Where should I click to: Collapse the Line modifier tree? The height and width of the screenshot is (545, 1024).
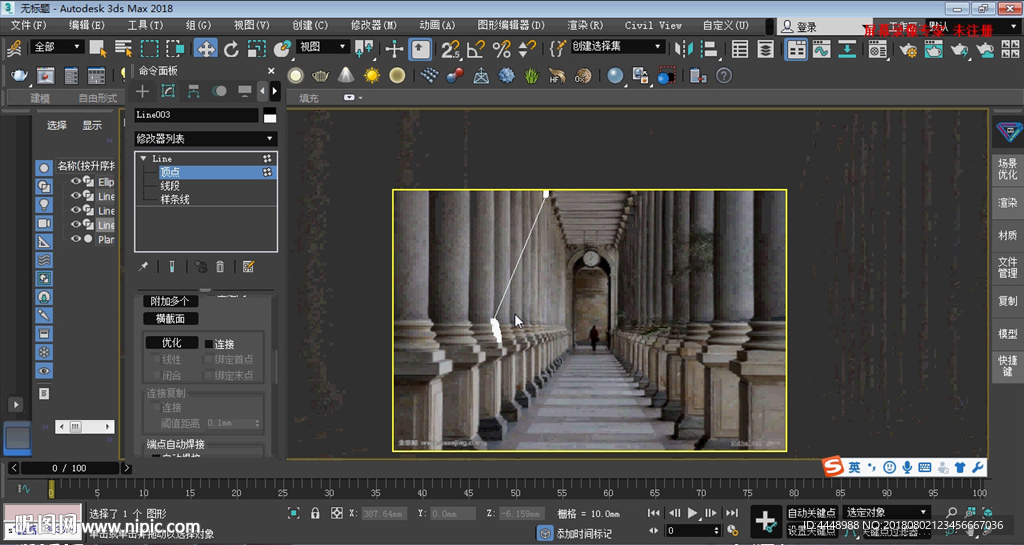(144, 159)
